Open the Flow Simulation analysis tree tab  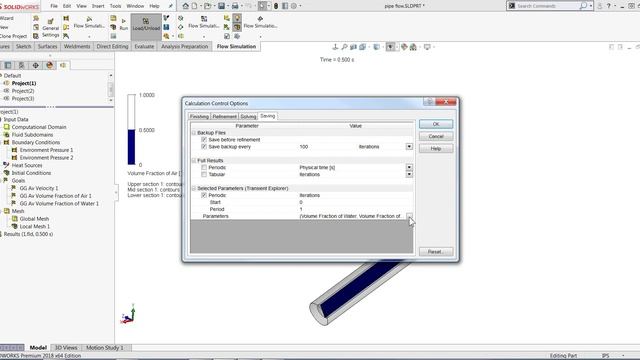coord(63,65)
